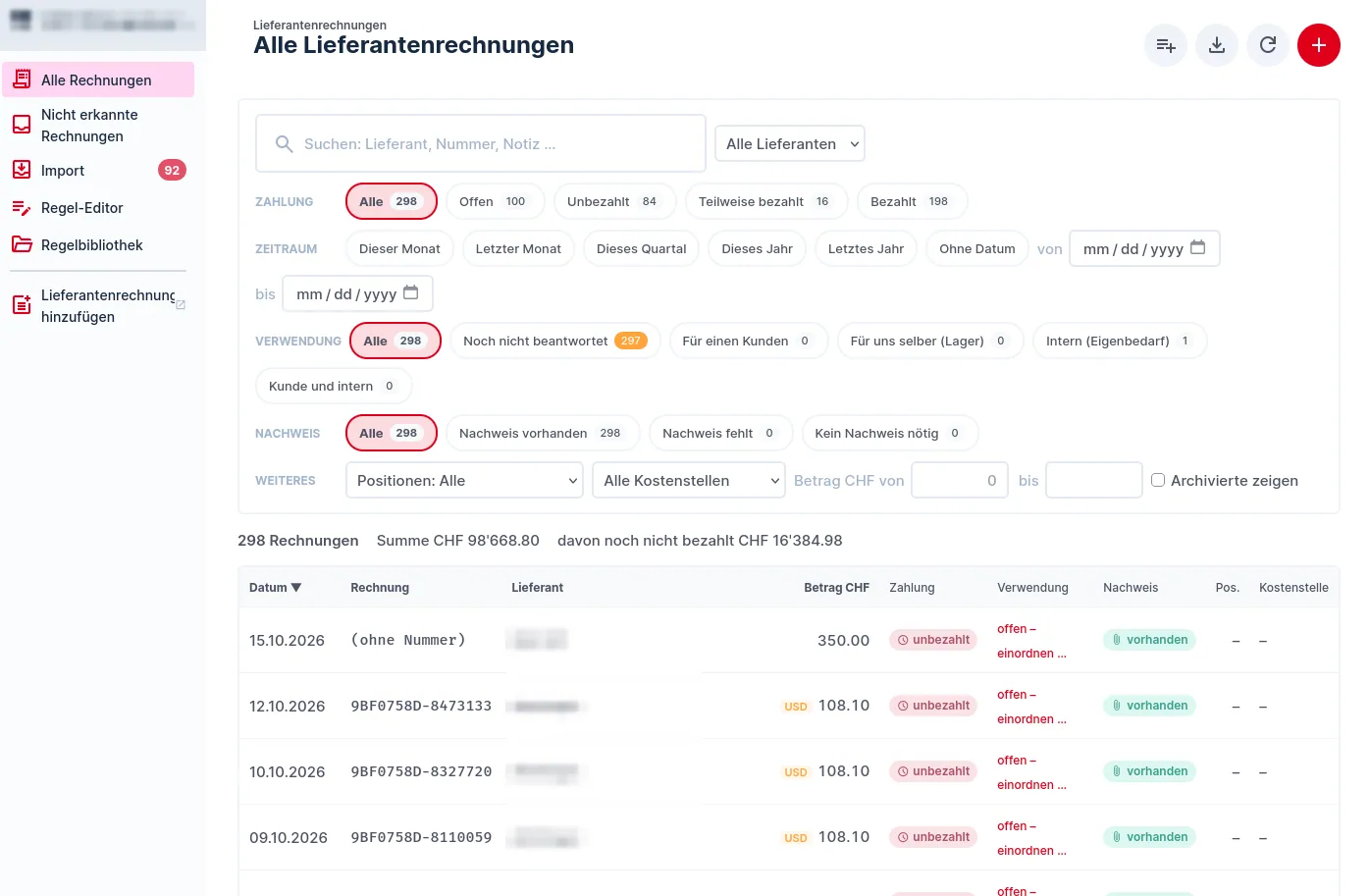Click the Regel-Editor sidebar icon
This screenshot has width=1370, height=896.
pyautogui.click(x=22, y=207)
